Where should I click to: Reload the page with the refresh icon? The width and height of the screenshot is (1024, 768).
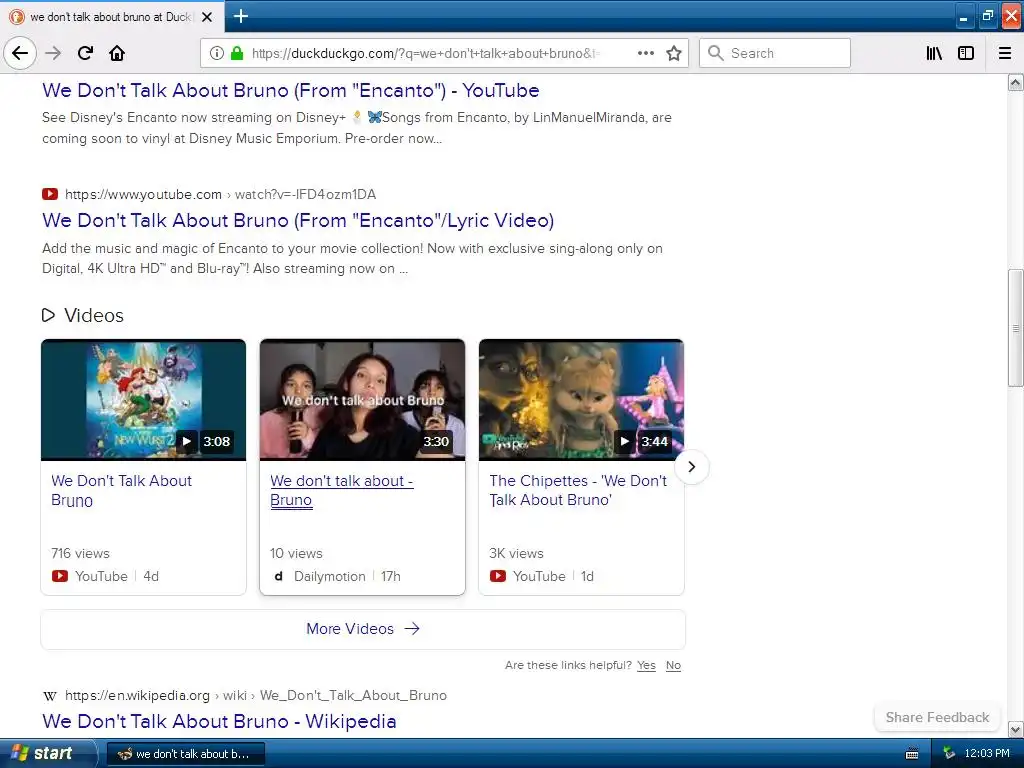point(85,53)
